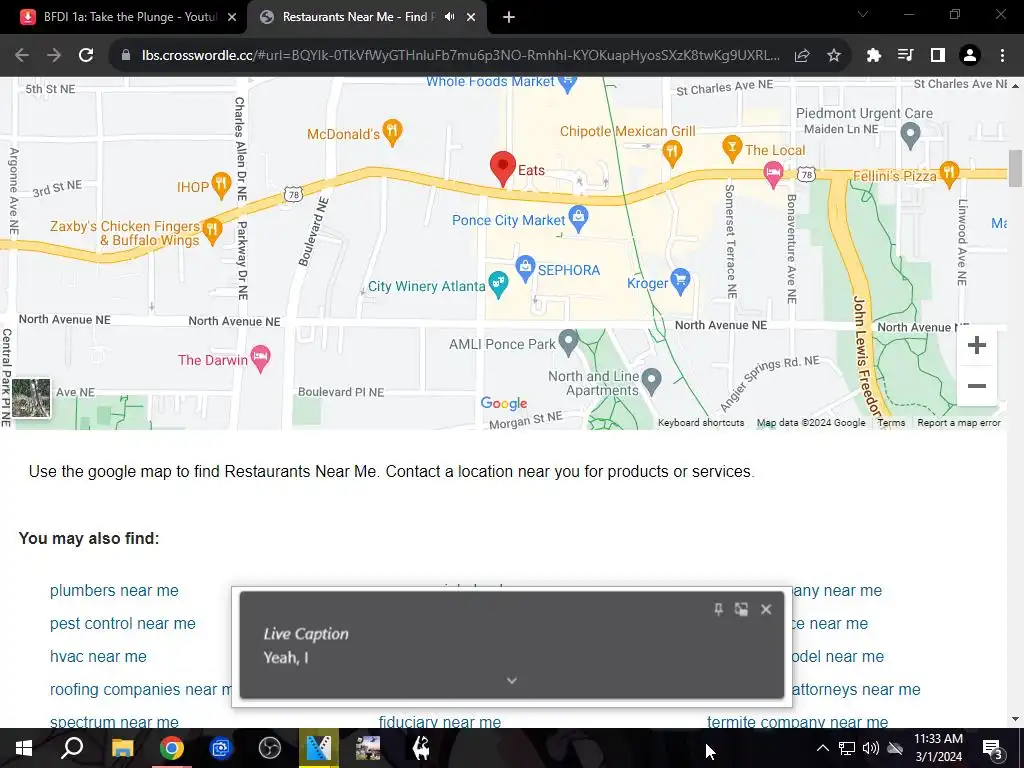Open Windows Start menu
1024x768 pixels.
(x=24, y=748)
